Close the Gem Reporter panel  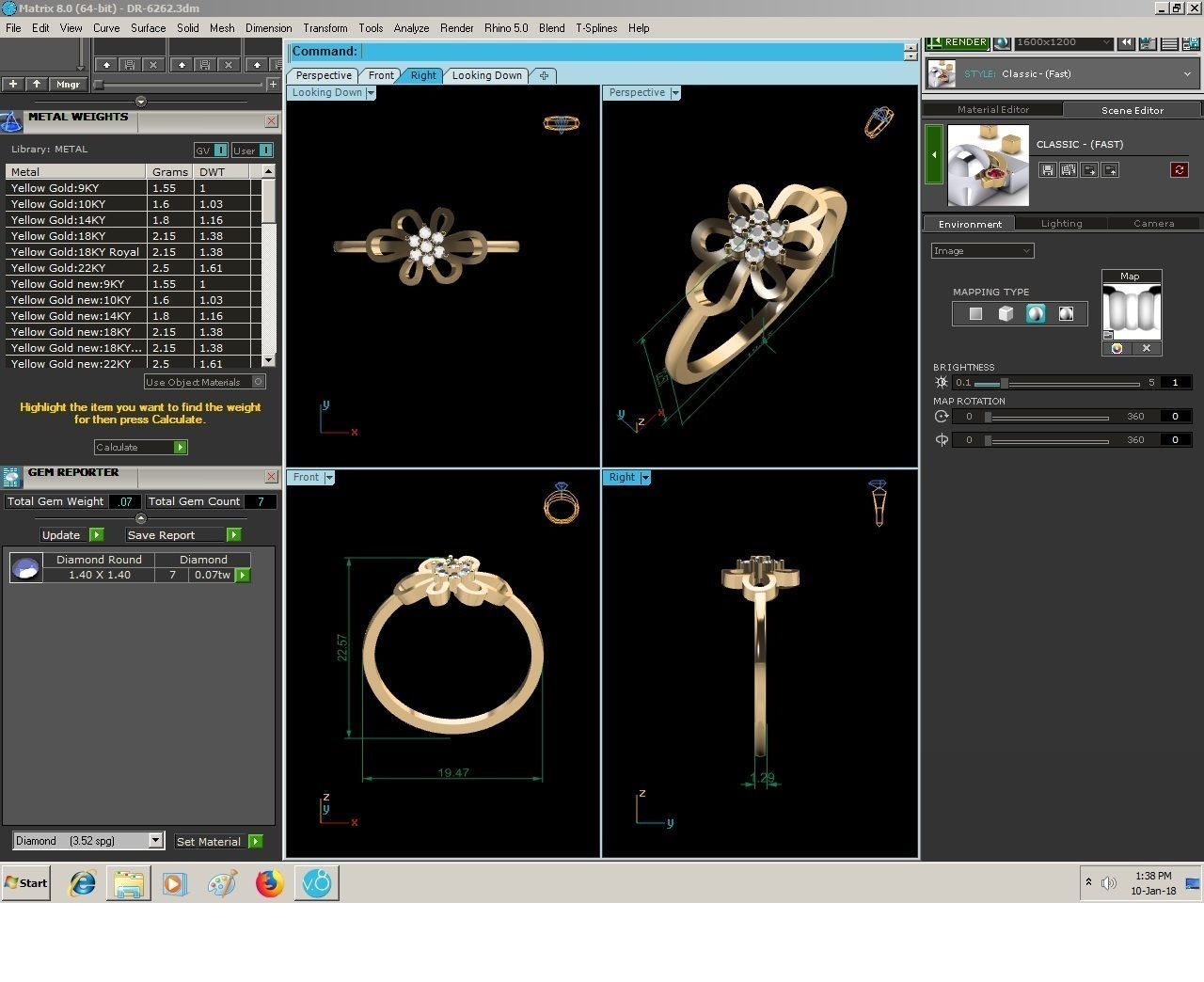tap(271, 477)
